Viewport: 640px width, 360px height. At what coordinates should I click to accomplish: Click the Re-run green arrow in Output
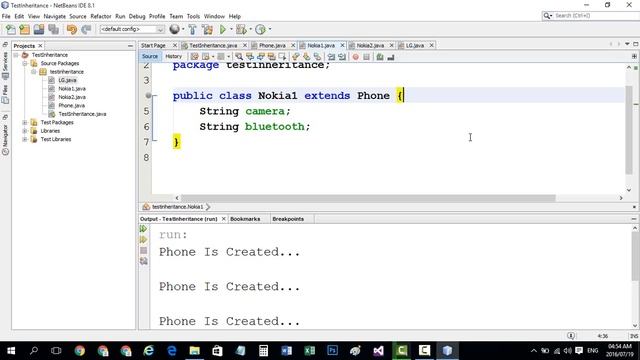143,229
